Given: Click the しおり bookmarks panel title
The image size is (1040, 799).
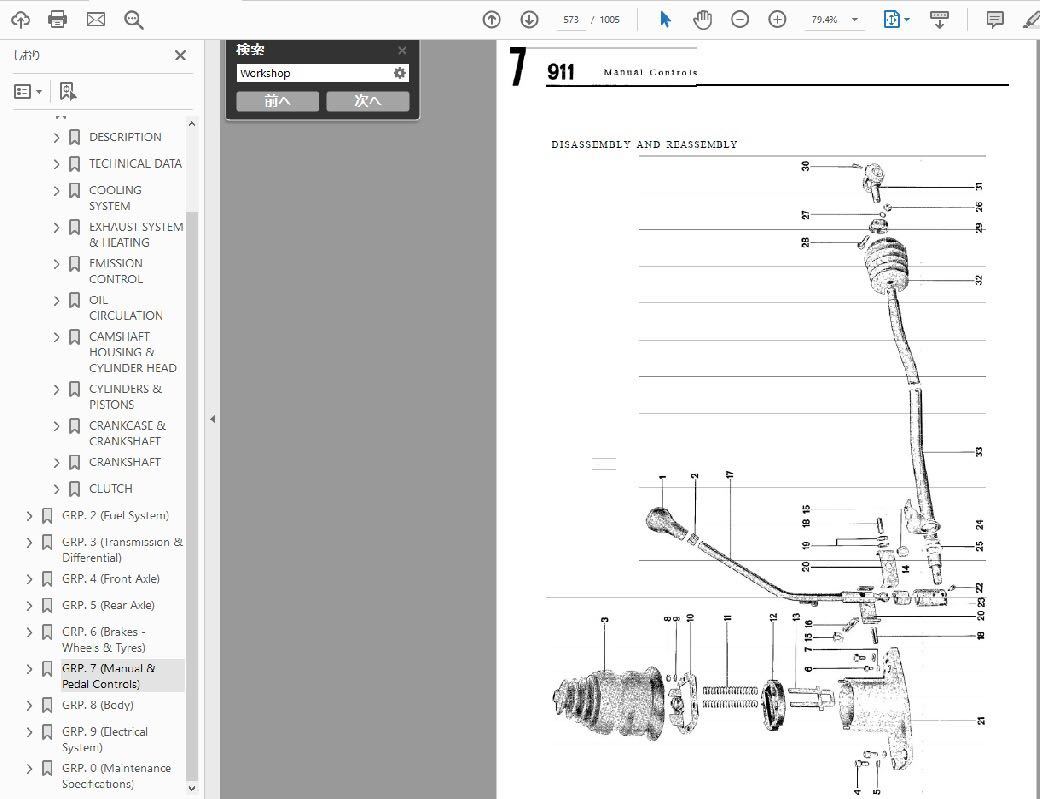Looking at the screenshot, I should coord(27,55).
